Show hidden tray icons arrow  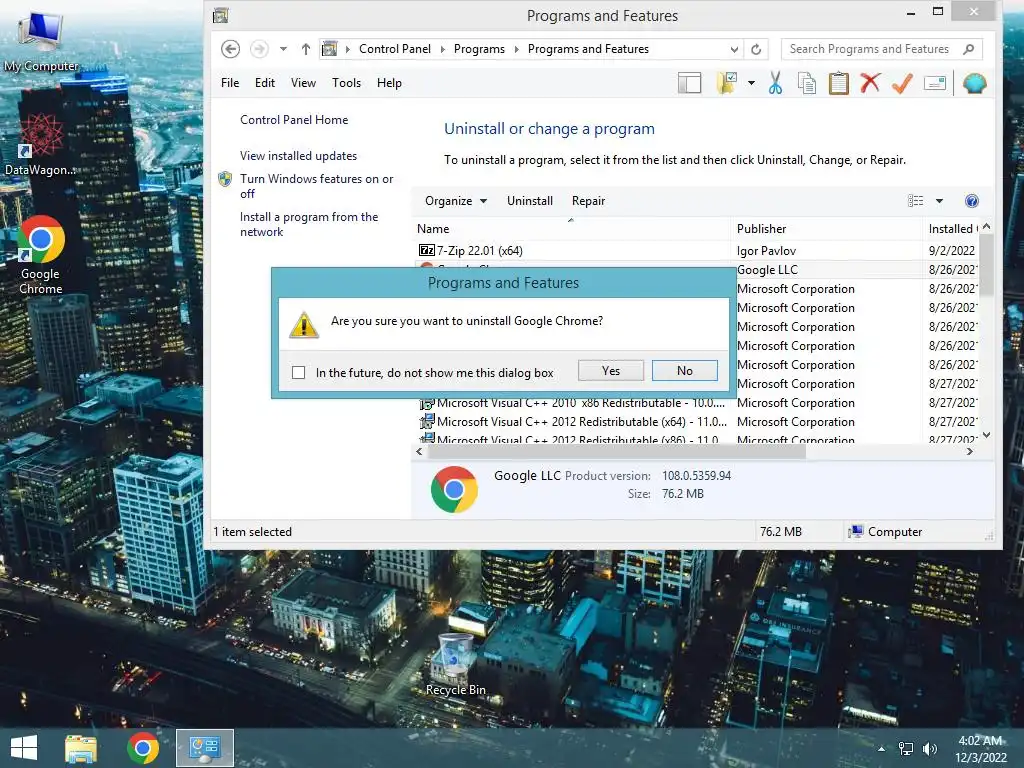click(882, 749)
